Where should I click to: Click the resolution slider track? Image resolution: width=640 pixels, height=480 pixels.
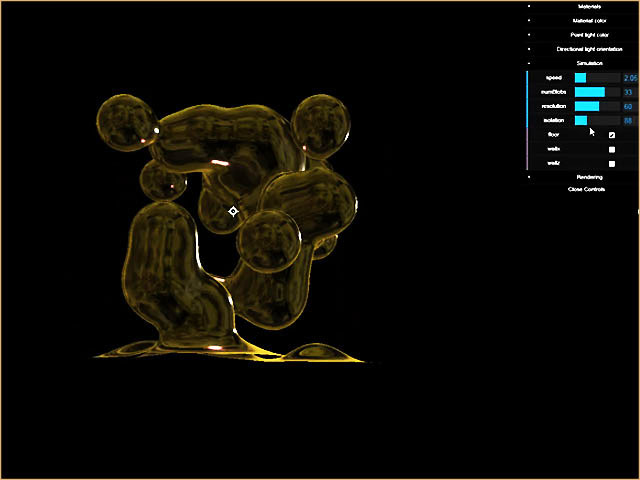coord(596,106)
